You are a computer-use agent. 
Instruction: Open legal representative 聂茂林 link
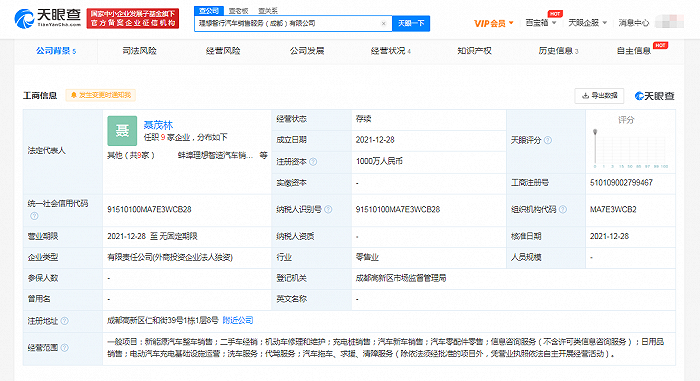point(158,125)
